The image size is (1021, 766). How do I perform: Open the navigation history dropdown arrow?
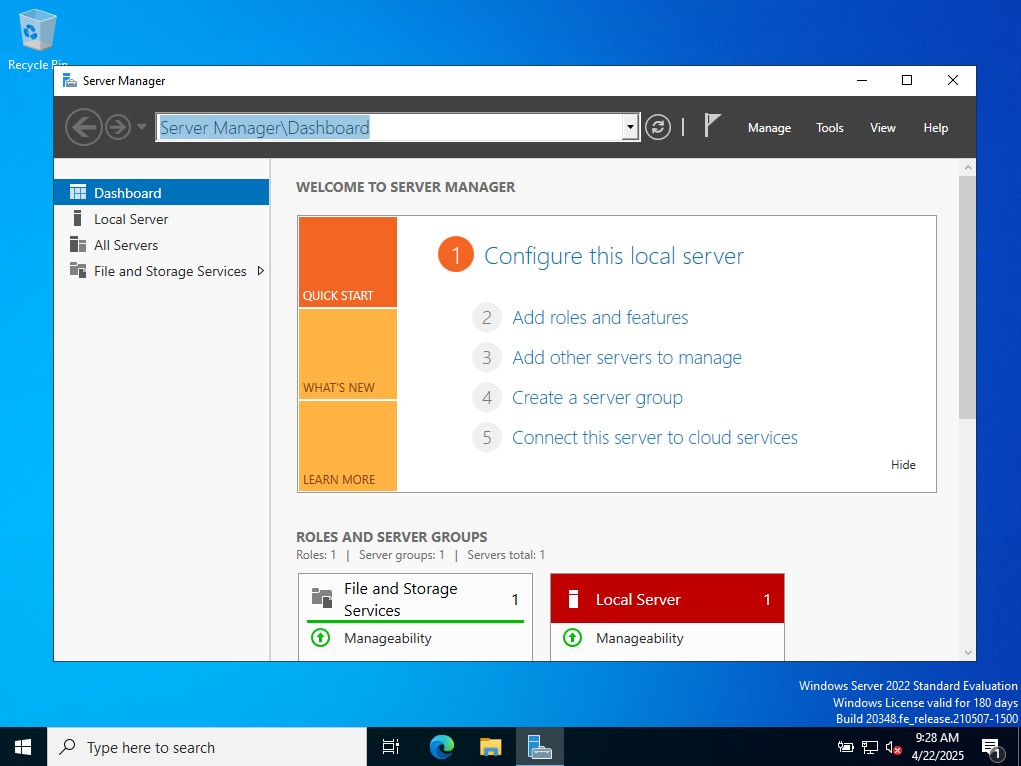141,127
